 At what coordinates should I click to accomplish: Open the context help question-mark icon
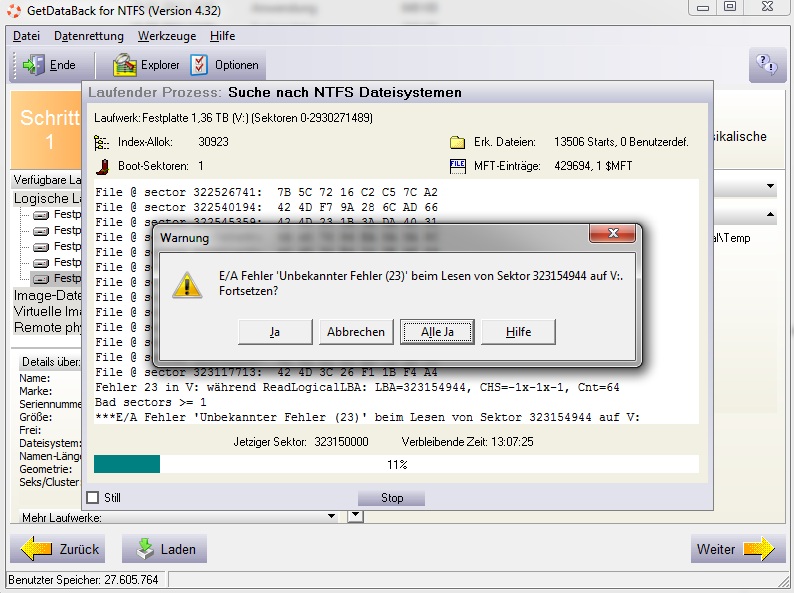[767, 65]
